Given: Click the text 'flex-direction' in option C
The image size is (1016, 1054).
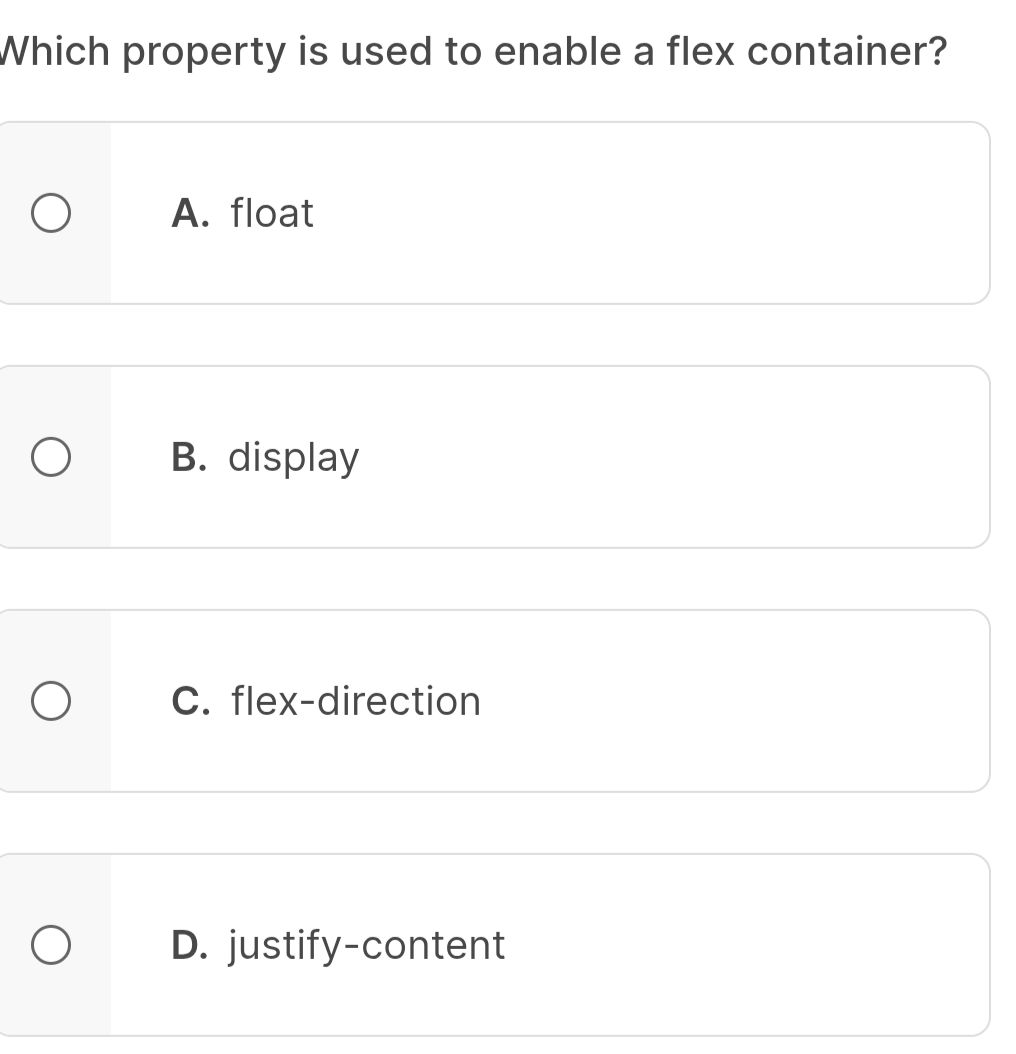Looking at the screenshot, I should [355, 701].
